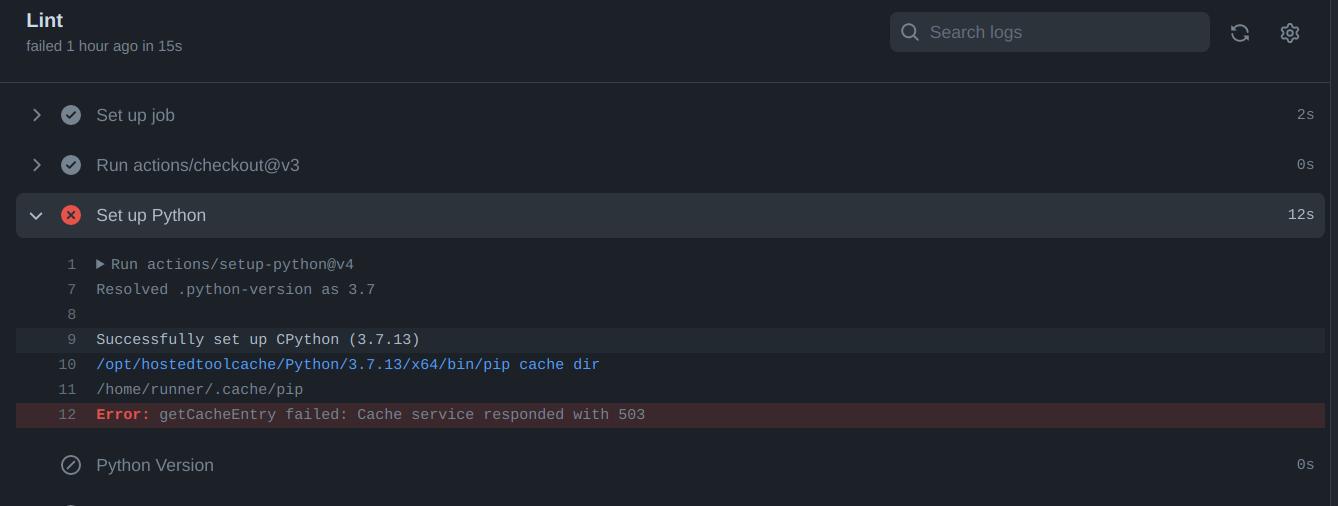Click the red failed icon on Set up Python

[71, 215]
